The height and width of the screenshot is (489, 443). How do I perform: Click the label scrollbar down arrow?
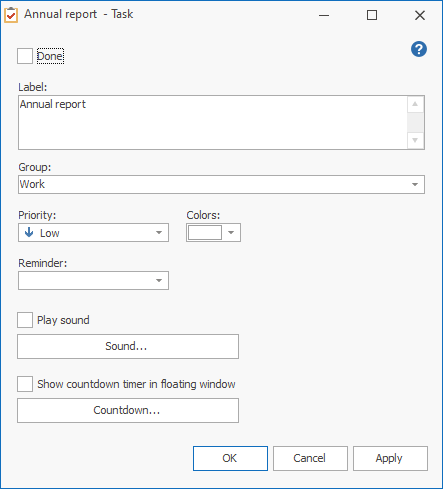(x=415, y=140)
